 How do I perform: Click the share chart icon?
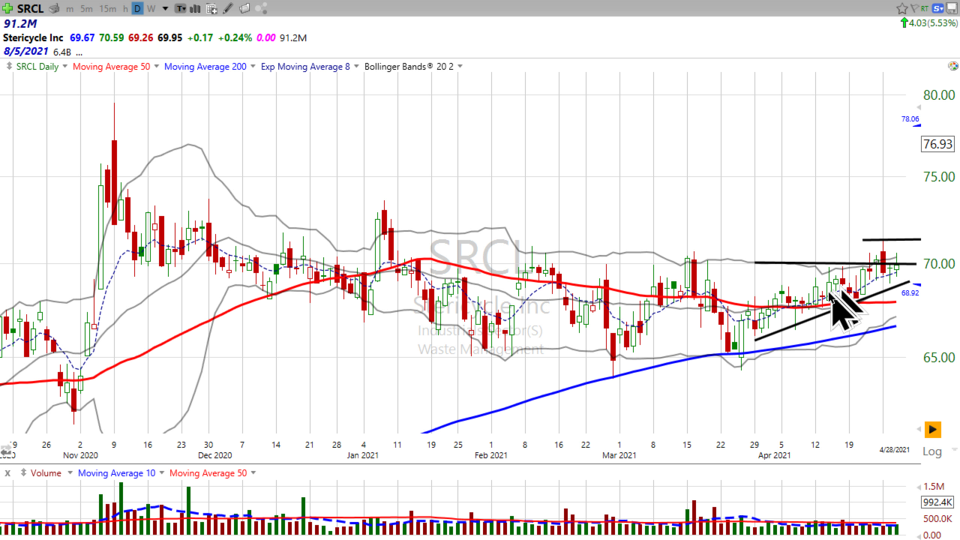tap(261, 9)
